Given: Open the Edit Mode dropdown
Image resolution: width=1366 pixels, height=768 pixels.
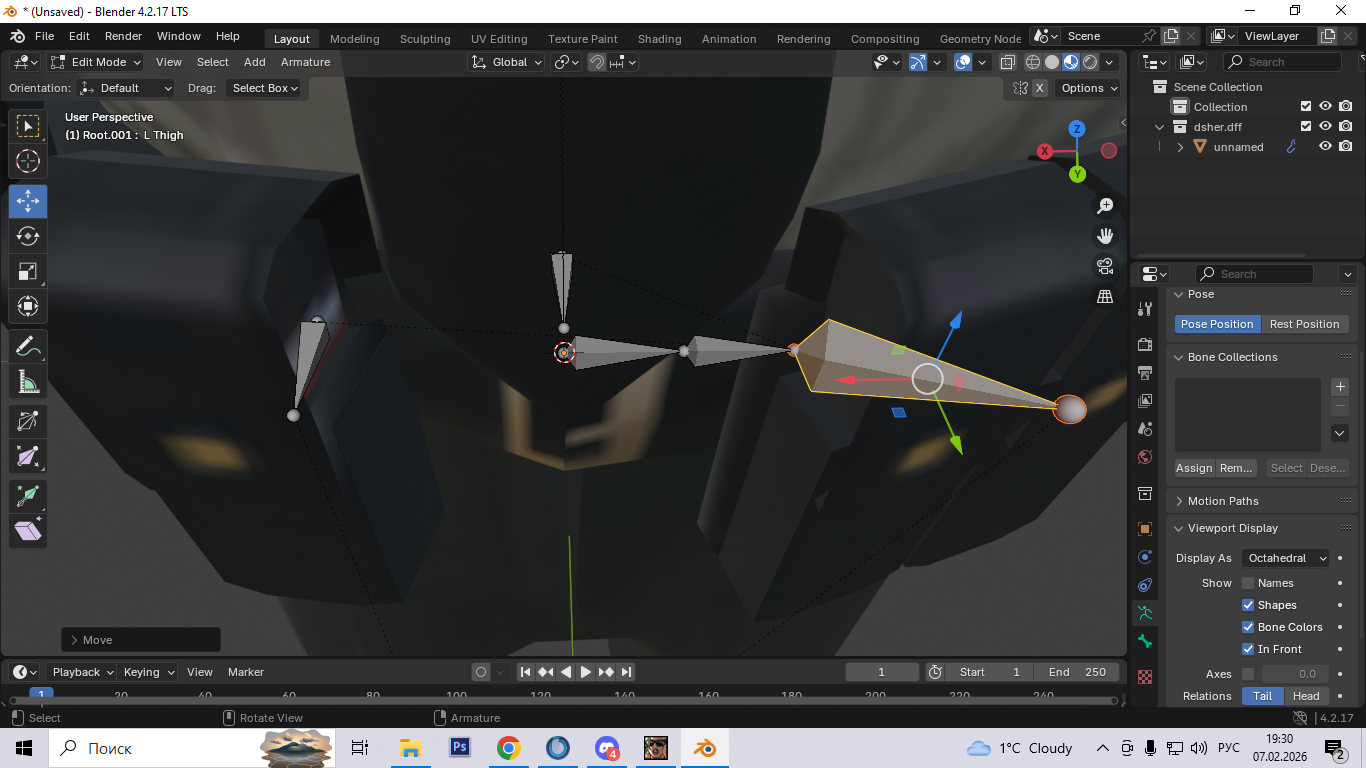Looking at the screenshot, I should pyautogui.click(x=97, y=62).
